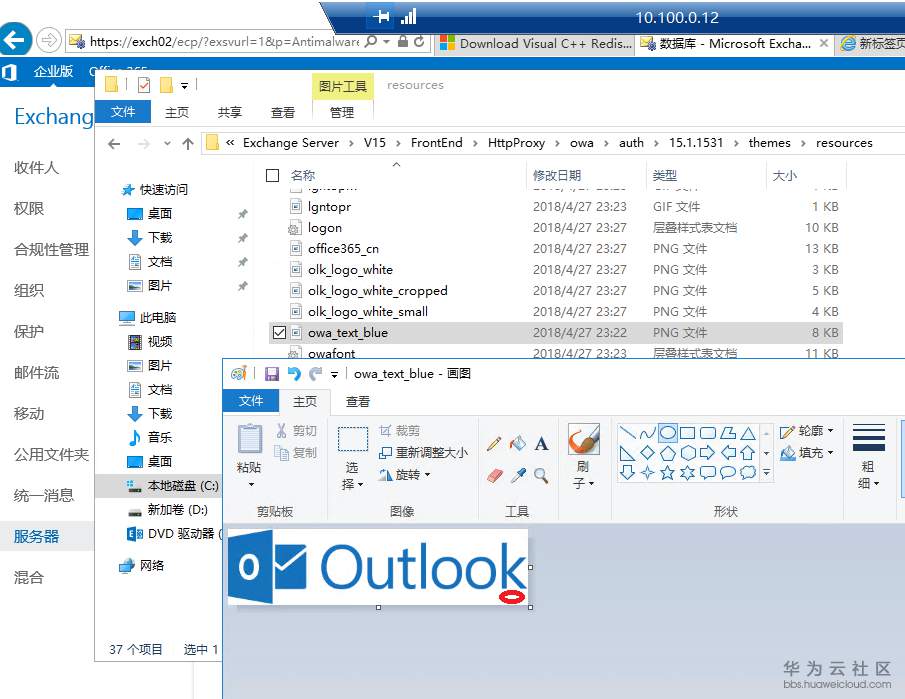905x699 pixels.
Task: Expand the shapes gallery more arrow
Action: pos(766,473)
